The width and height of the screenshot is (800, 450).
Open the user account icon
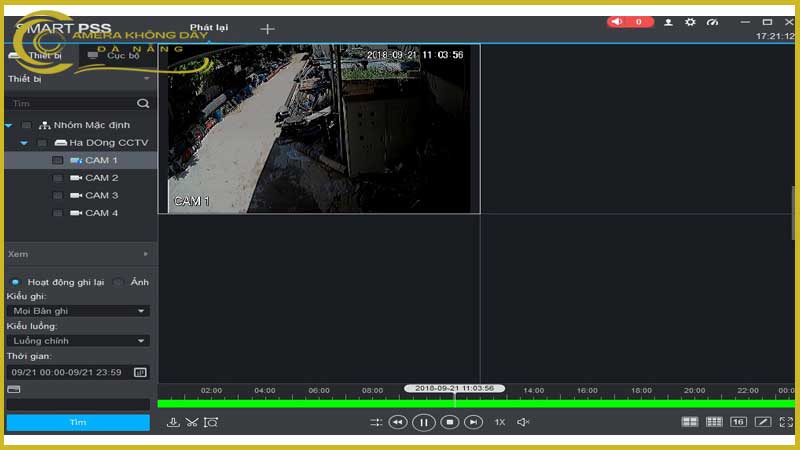coord(668,22)
